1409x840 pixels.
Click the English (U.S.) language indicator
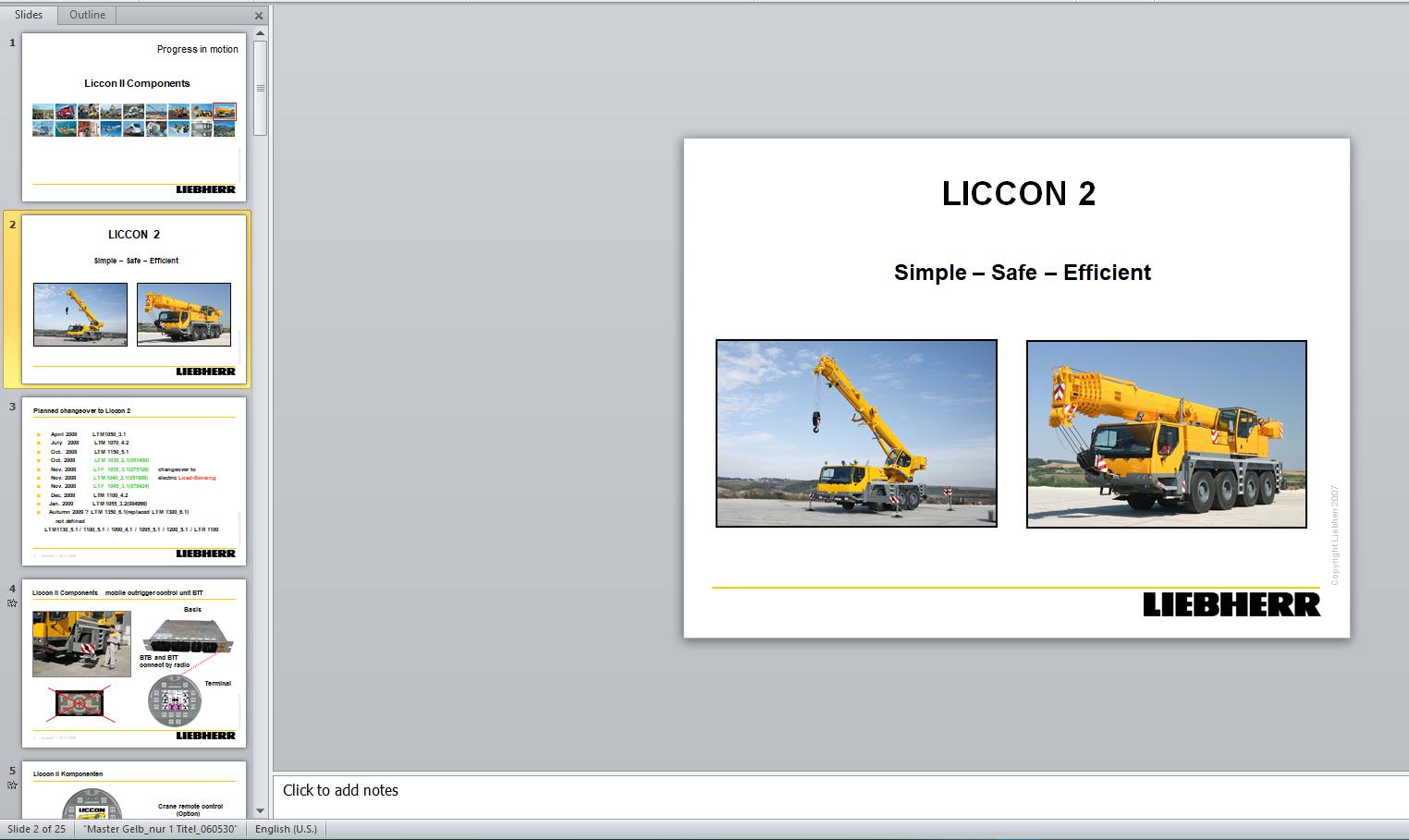285,829
